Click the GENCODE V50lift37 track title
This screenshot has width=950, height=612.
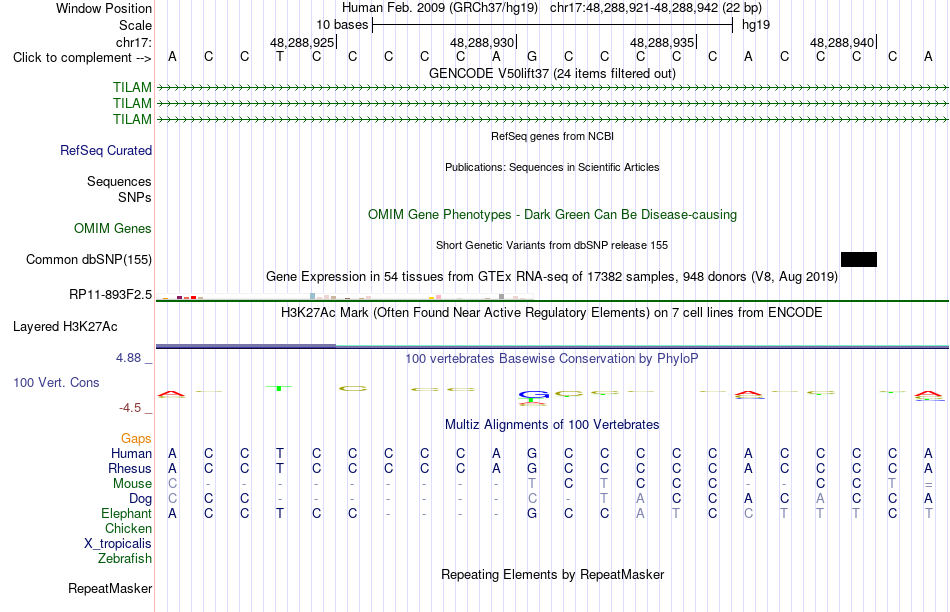pos(553,73)
